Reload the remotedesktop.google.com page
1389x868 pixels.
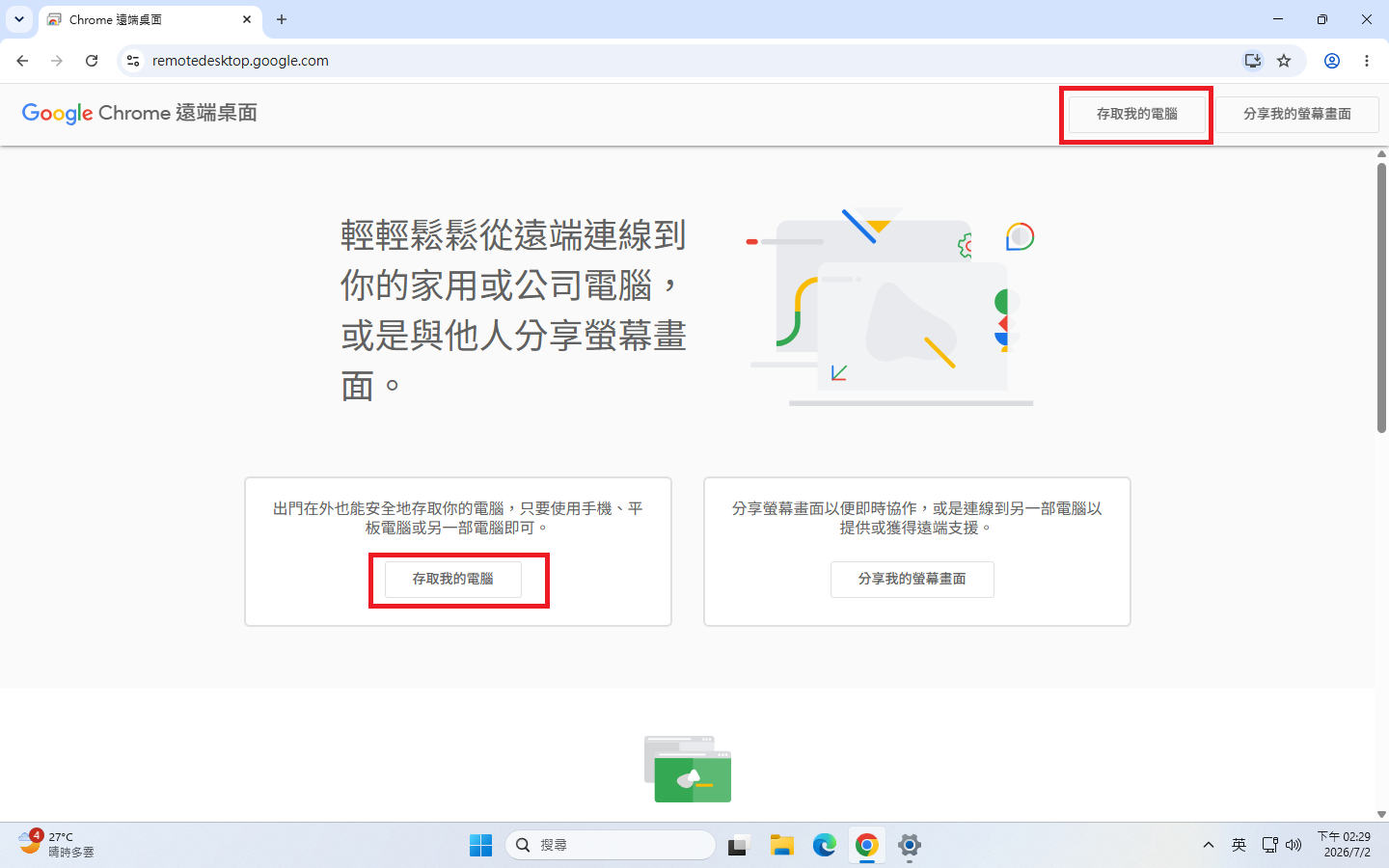[x=92, y=61]
